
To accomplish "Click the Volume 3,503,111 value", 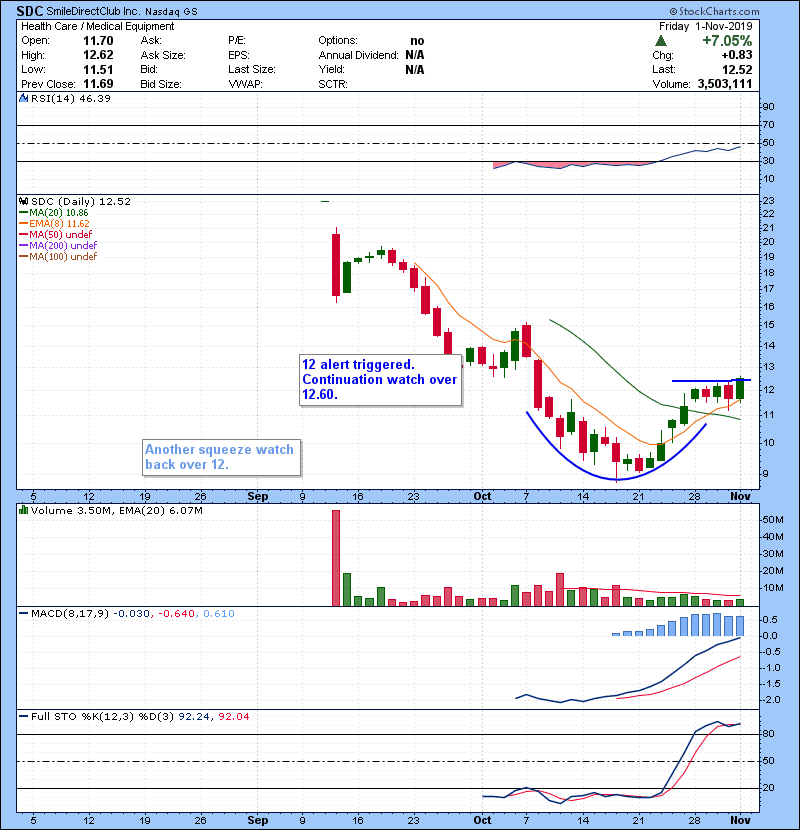I will pos(725,84).
